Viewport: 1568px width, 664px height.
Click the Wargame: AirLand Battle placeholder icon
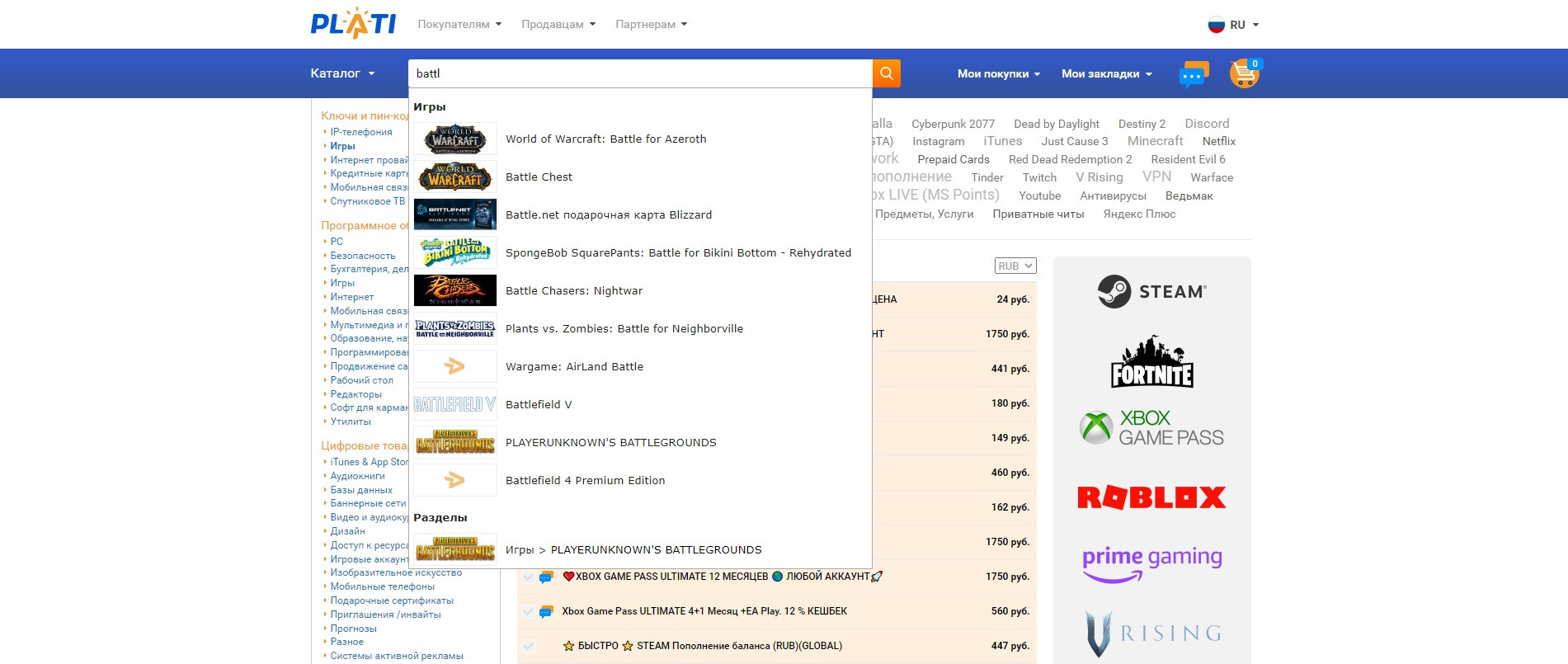[455, 366]
